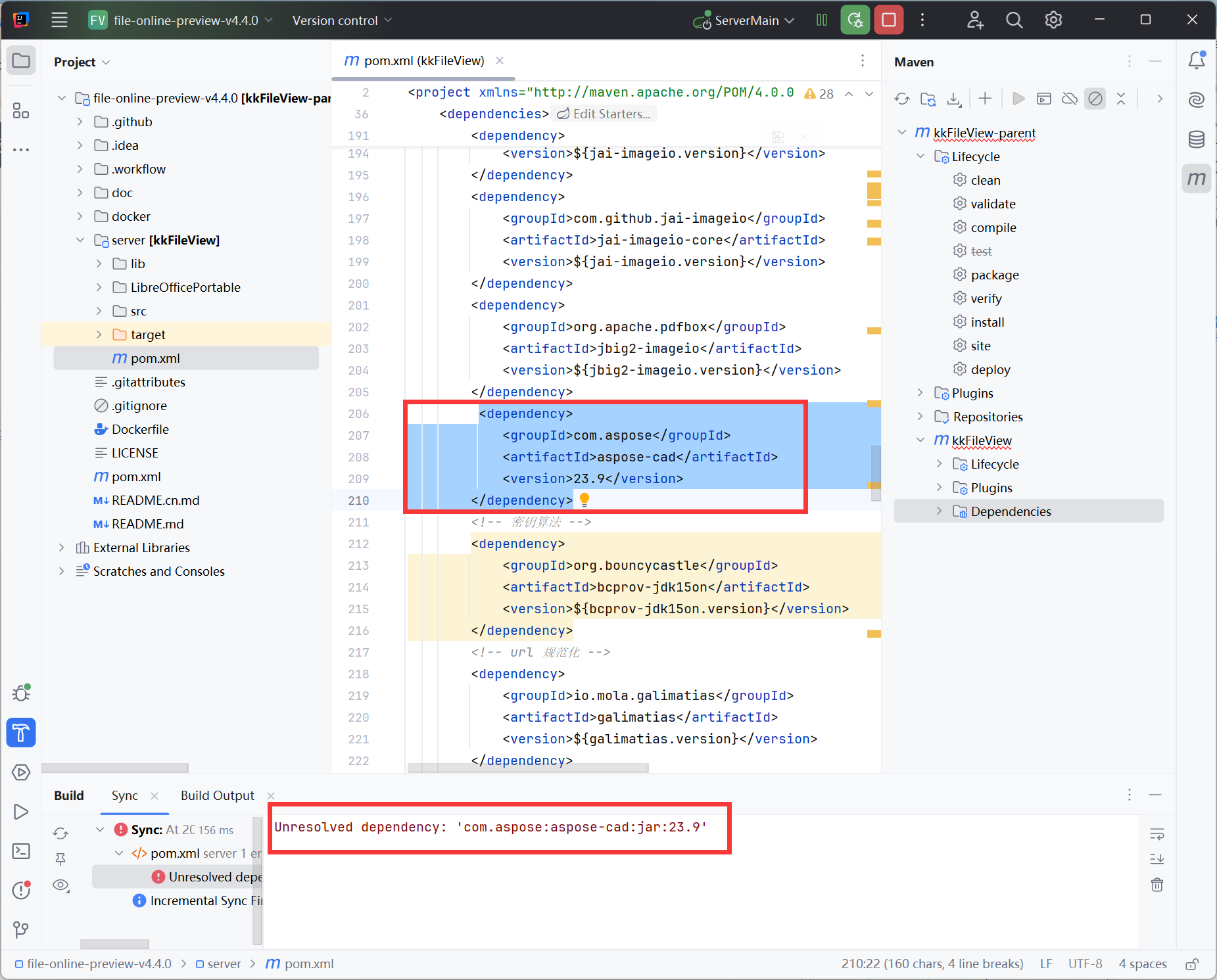This screenshot has width=1217, height=980.
Task: Click the Project panel horizontal scrollbar
Action: (115, 768)
